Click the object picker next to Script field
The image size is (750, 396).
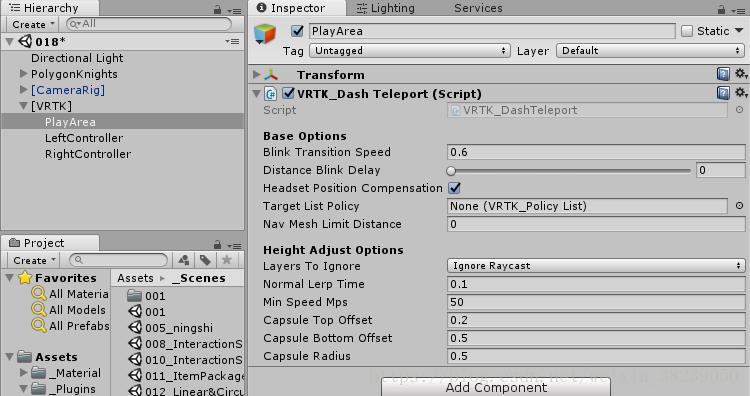coord(739,110)
